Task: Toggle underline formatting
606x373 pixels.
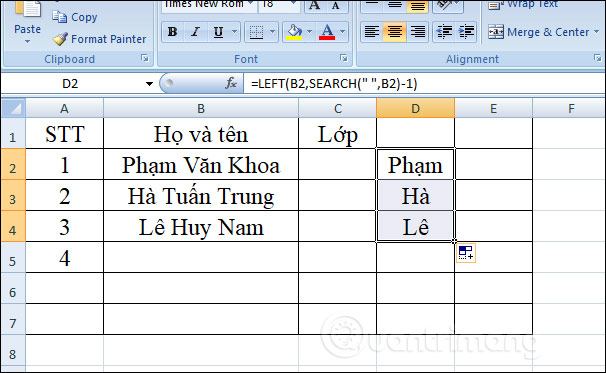Action: coord(218,32)
